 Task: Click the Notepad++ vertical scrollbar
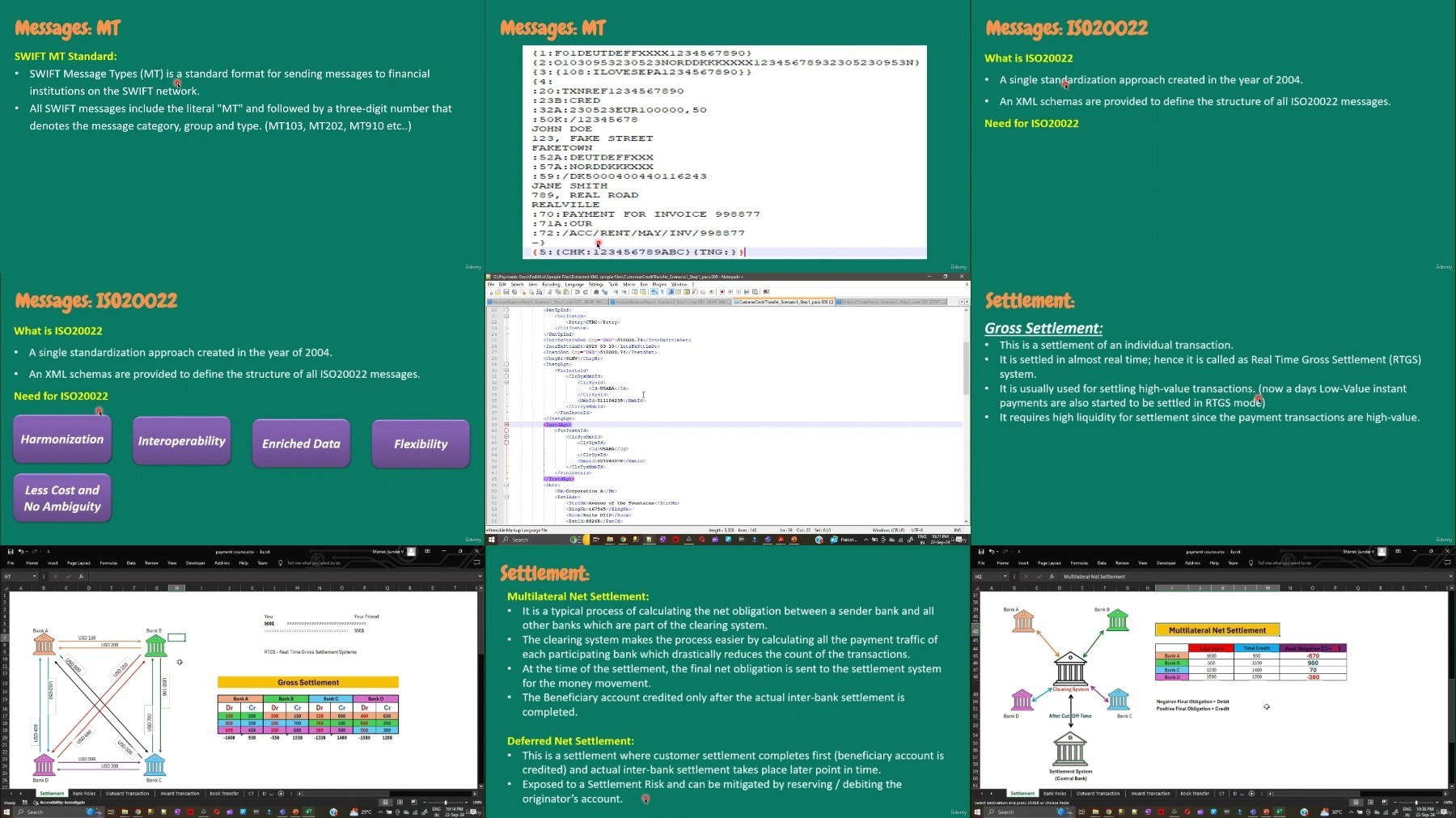[x=966, y=414]
